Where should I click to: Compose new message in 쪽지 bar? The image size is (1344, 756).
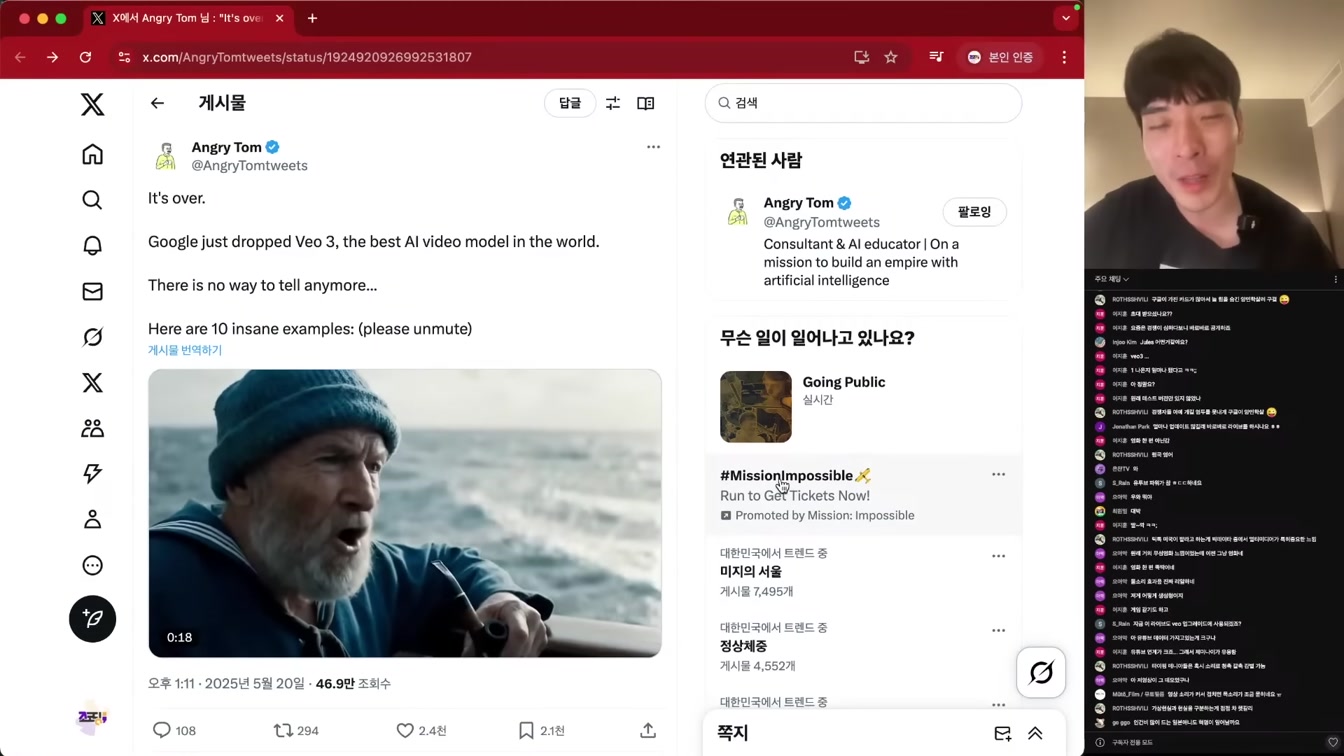(1003, 734)
